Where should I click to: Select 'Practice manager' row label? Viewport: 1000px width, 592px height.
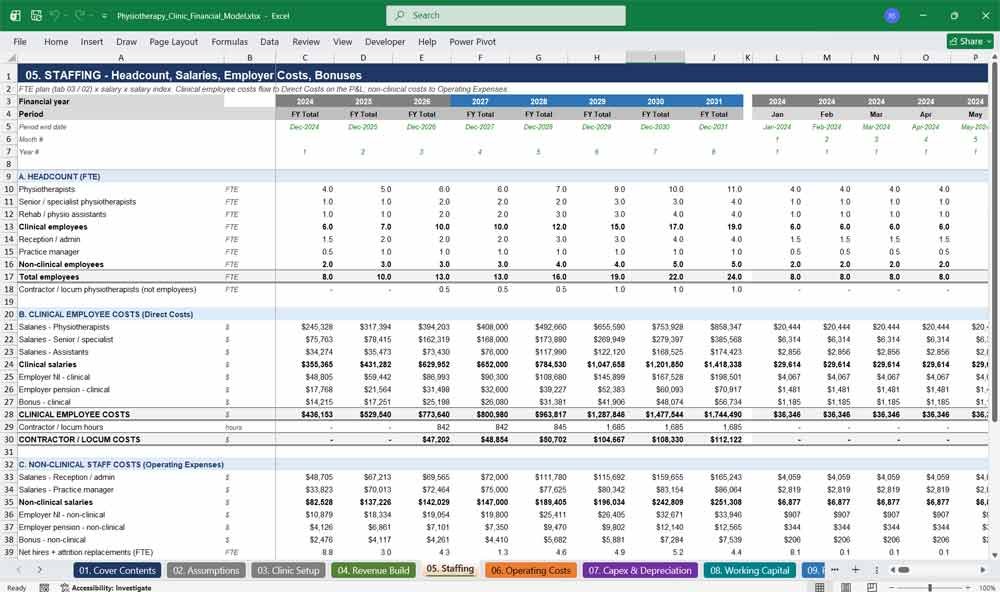point(121,252)
